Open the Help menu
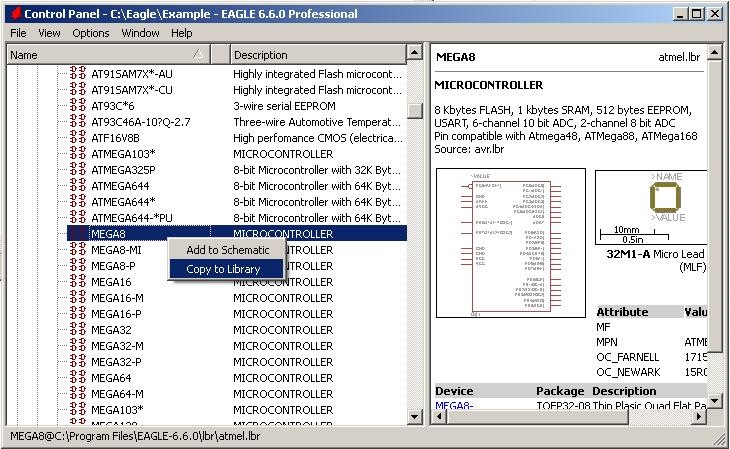 (x=181, y=33)
